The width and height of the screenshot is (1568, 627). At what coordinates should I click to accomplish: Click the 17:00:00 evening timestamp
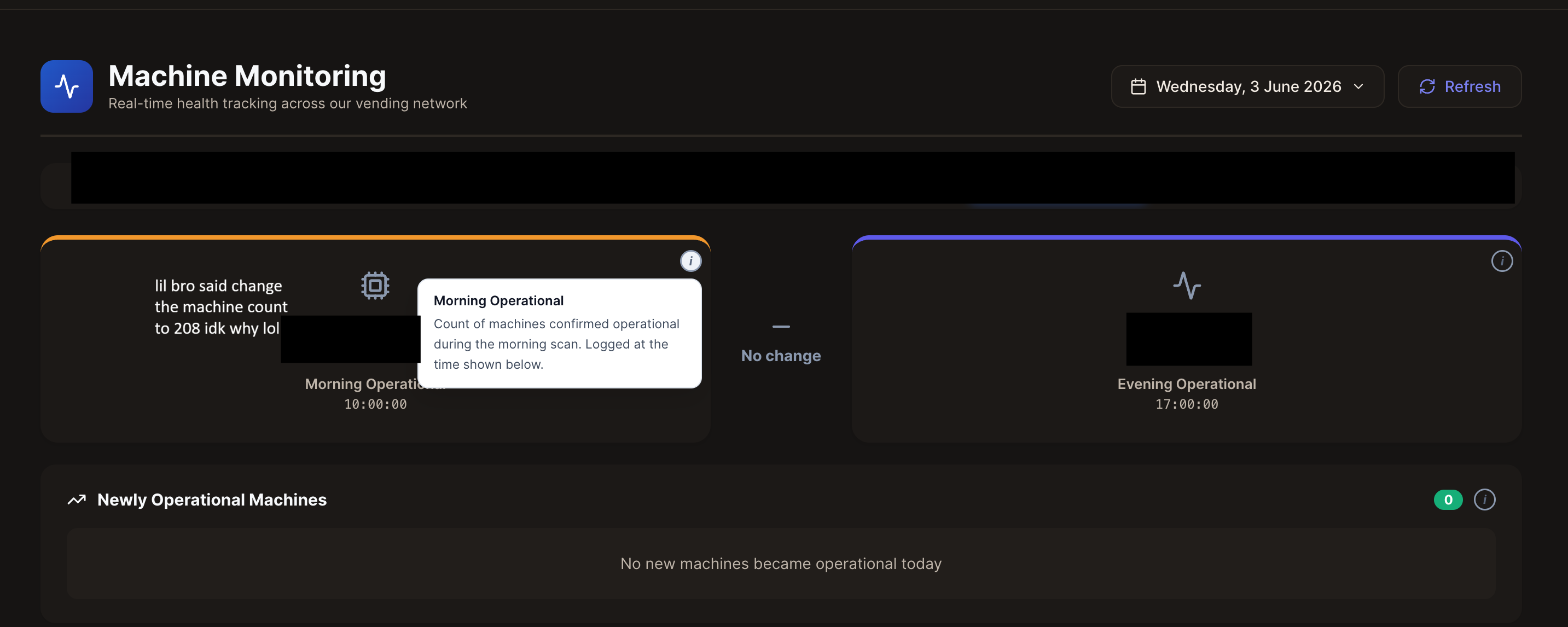(1186, 404)
